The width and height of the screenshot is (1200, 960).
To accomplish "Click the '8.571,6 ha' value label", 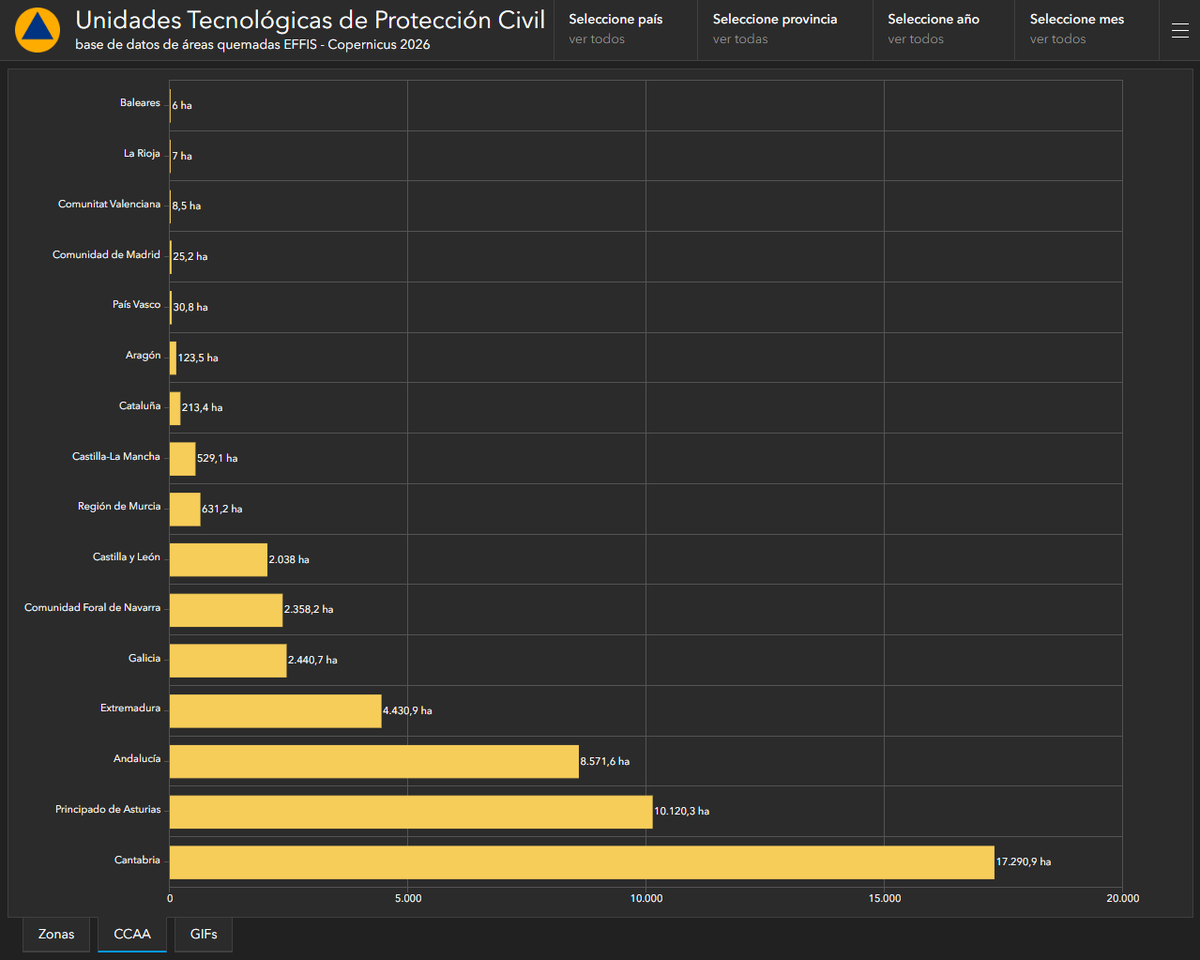I will click(605, 761).
